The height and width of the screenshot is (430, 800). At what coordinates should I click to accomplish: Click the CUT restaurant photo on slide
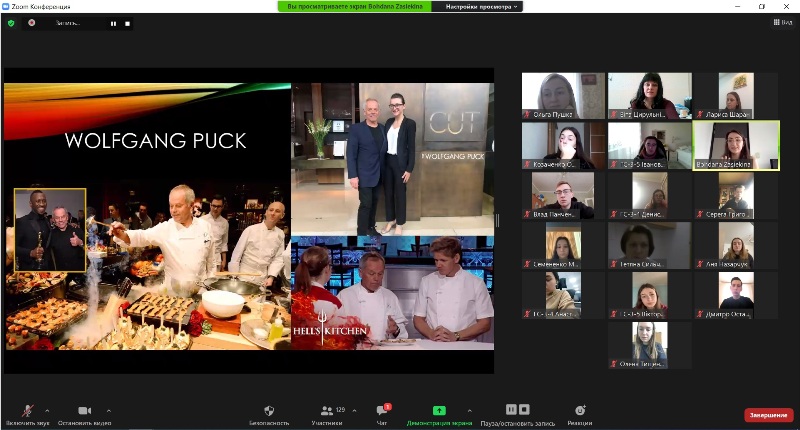tap(392, 159)
